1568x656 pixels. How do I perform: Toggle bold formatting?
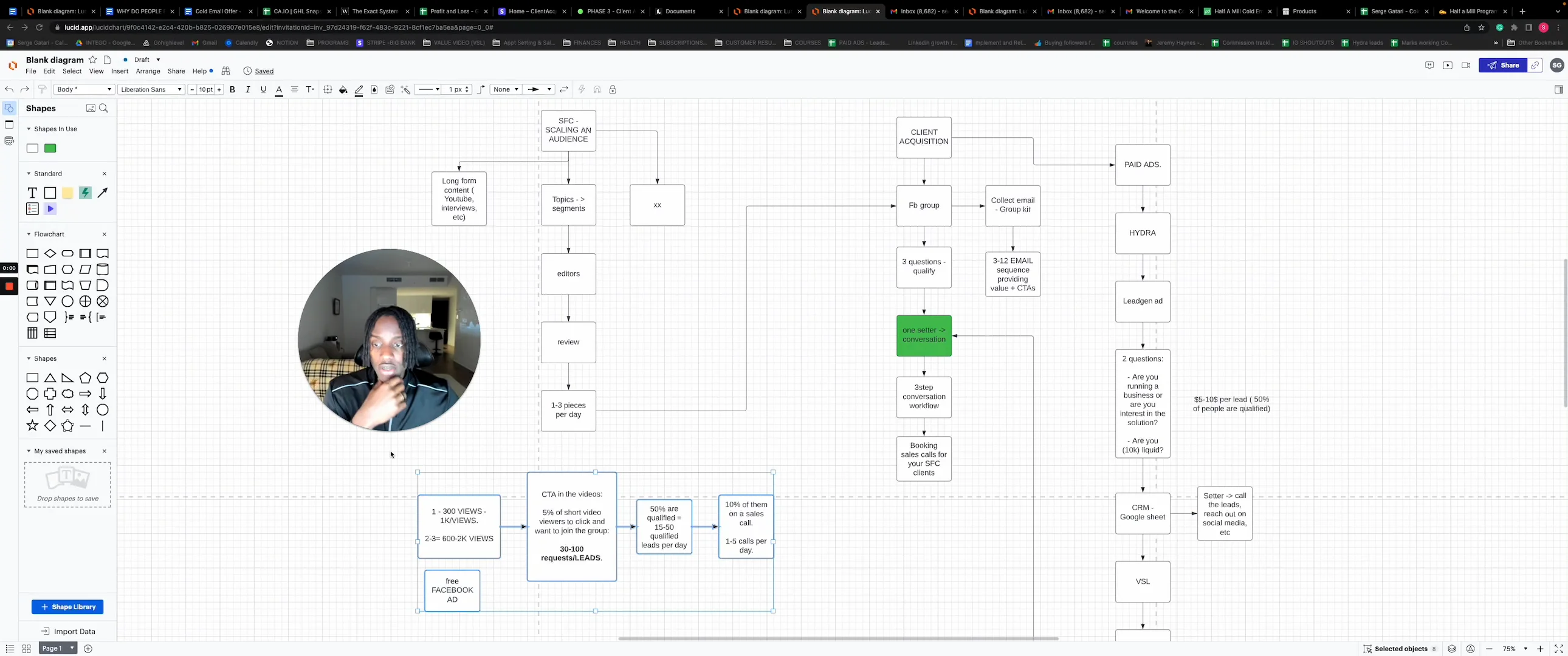232,89
